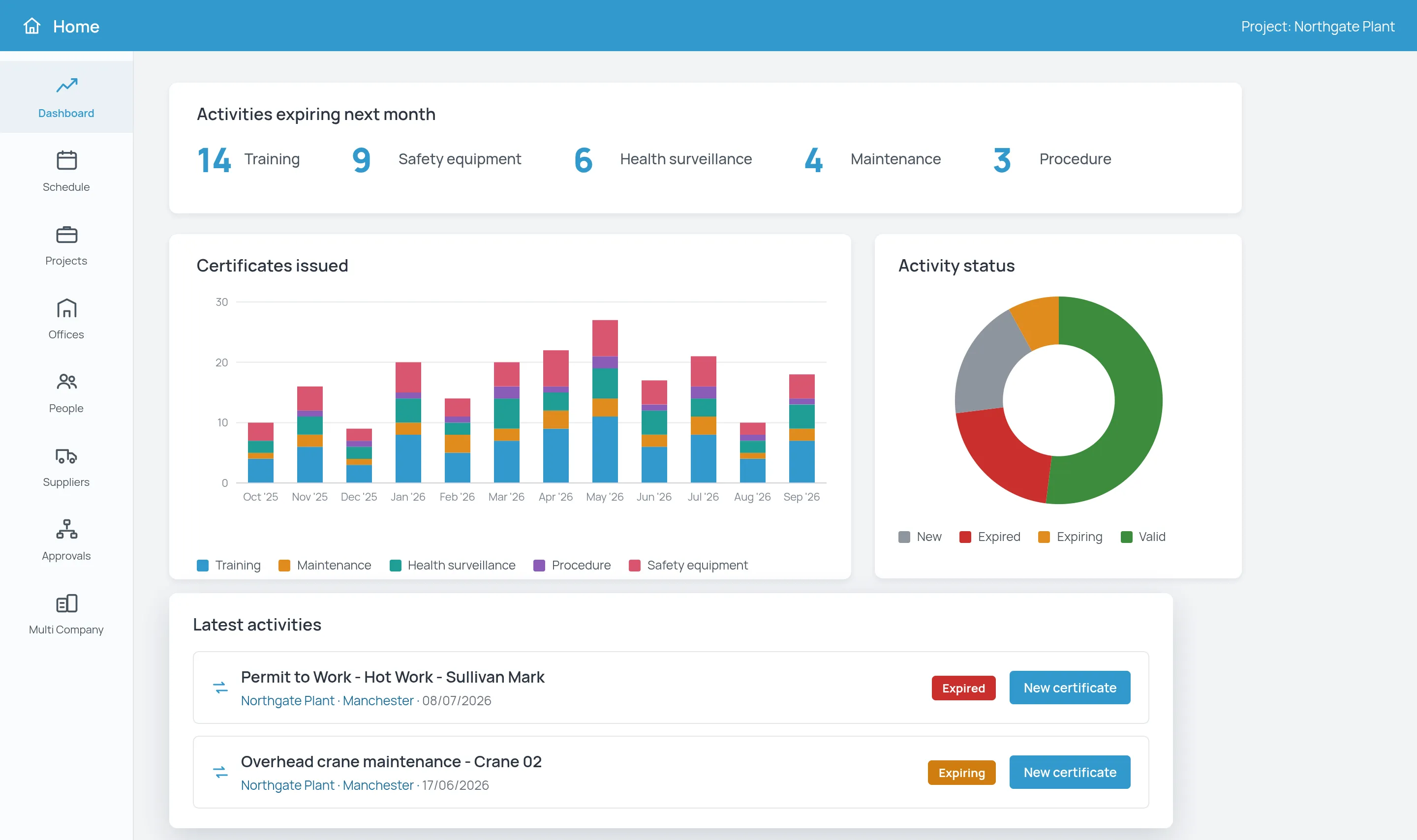The width and height of the screenshot is (1417, 840).
Task: Open the Approvals hierarchy icon
Action: coord(67,529)
